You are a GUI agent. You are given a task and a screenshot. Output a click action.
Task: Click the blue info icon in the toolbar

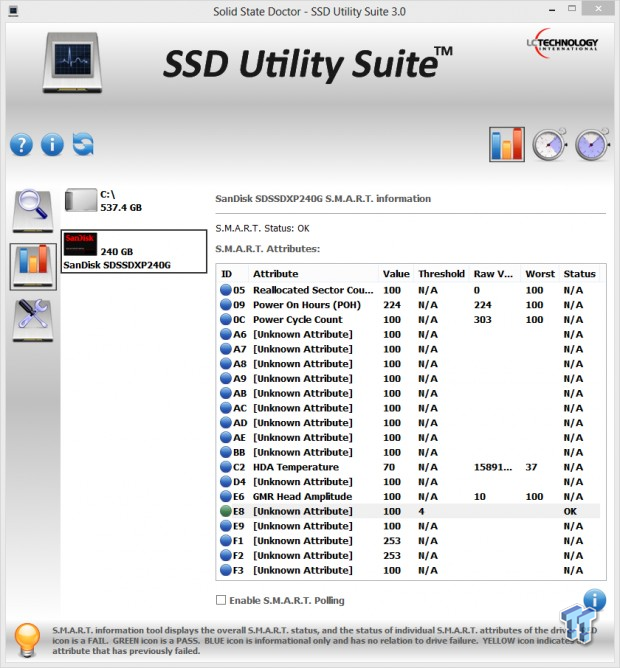coord(52,144)
